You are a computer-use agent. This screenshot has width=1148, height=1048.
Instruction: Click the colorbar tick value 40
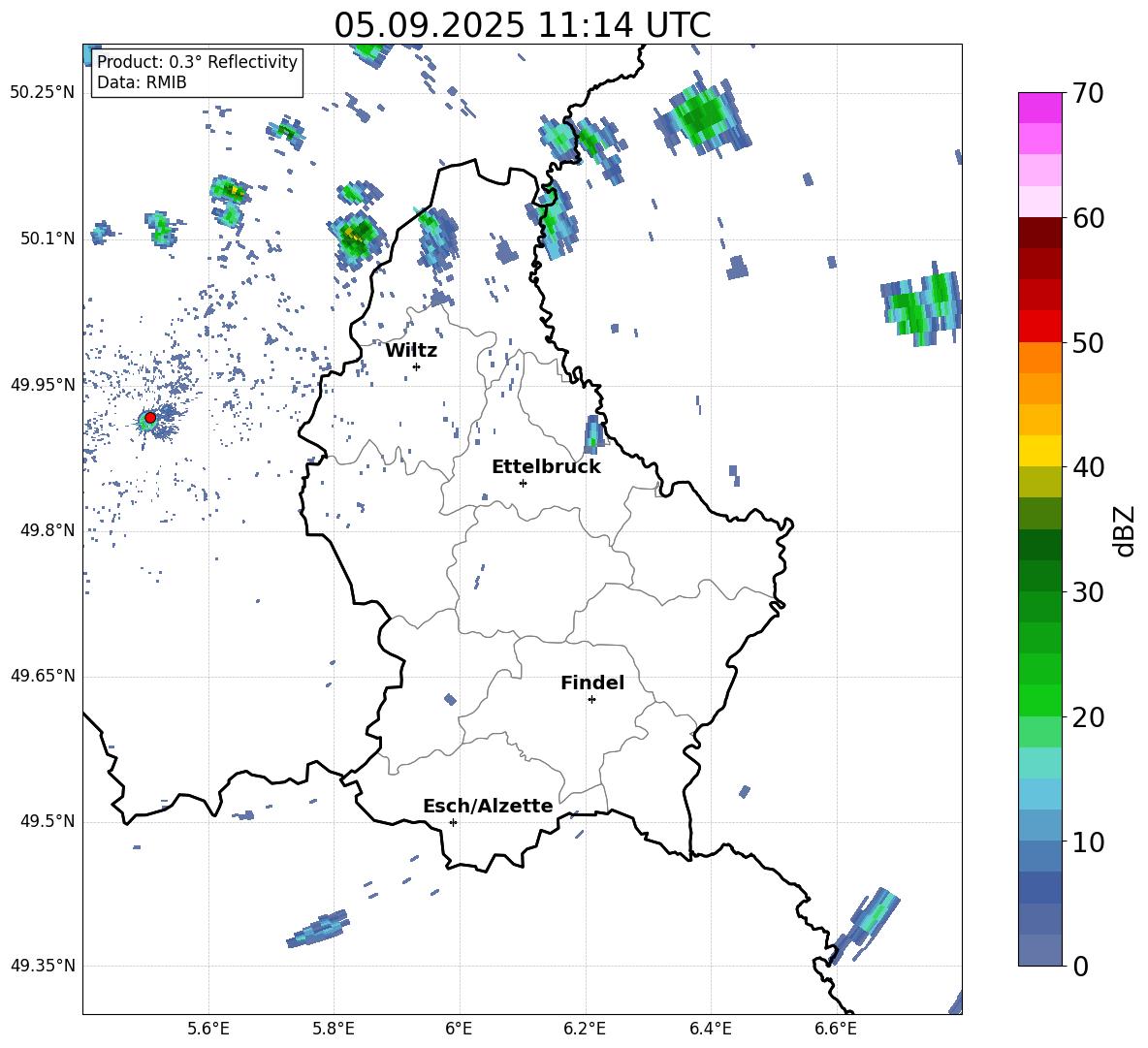click(1088, 467)
